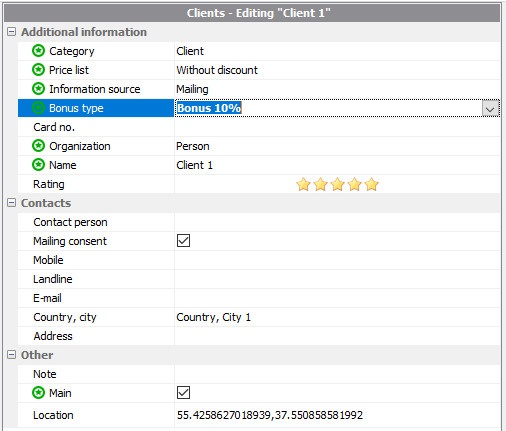Click the E-mail value field
Viewport: 506px width, 431px height.
(x=337, y=298)
